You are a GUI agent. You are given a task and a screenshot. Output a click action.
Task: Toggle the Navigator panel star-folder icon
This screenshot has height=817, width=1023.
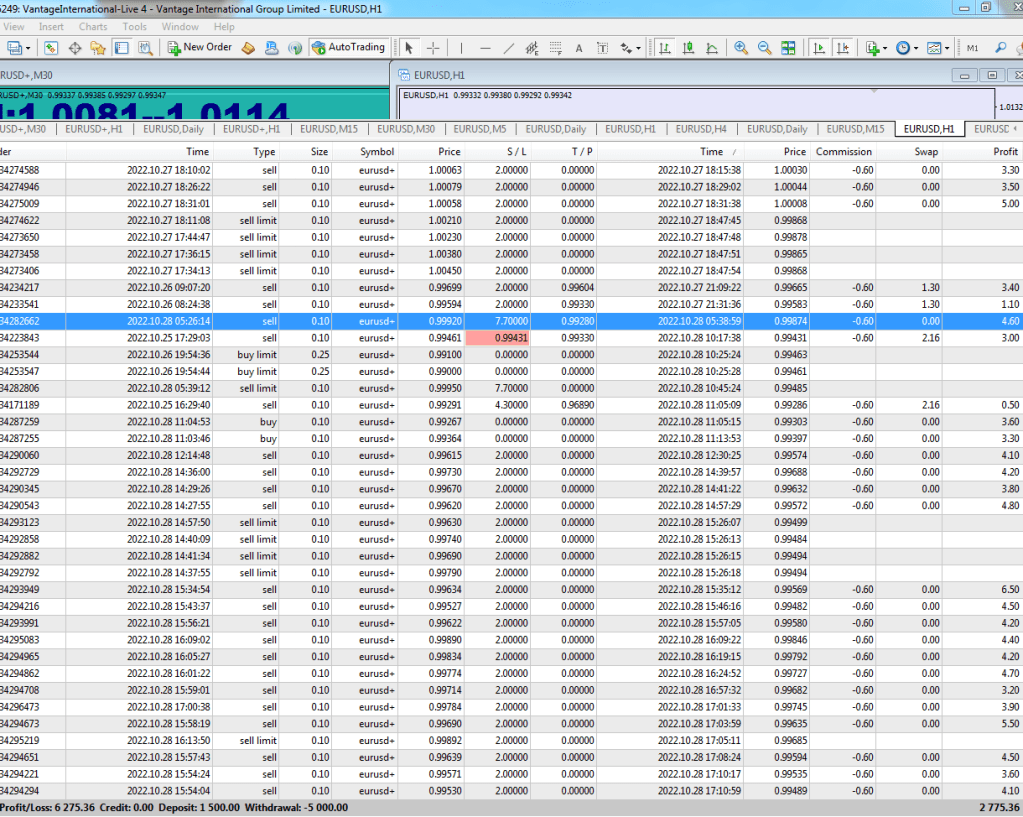(x=98, y=47)
